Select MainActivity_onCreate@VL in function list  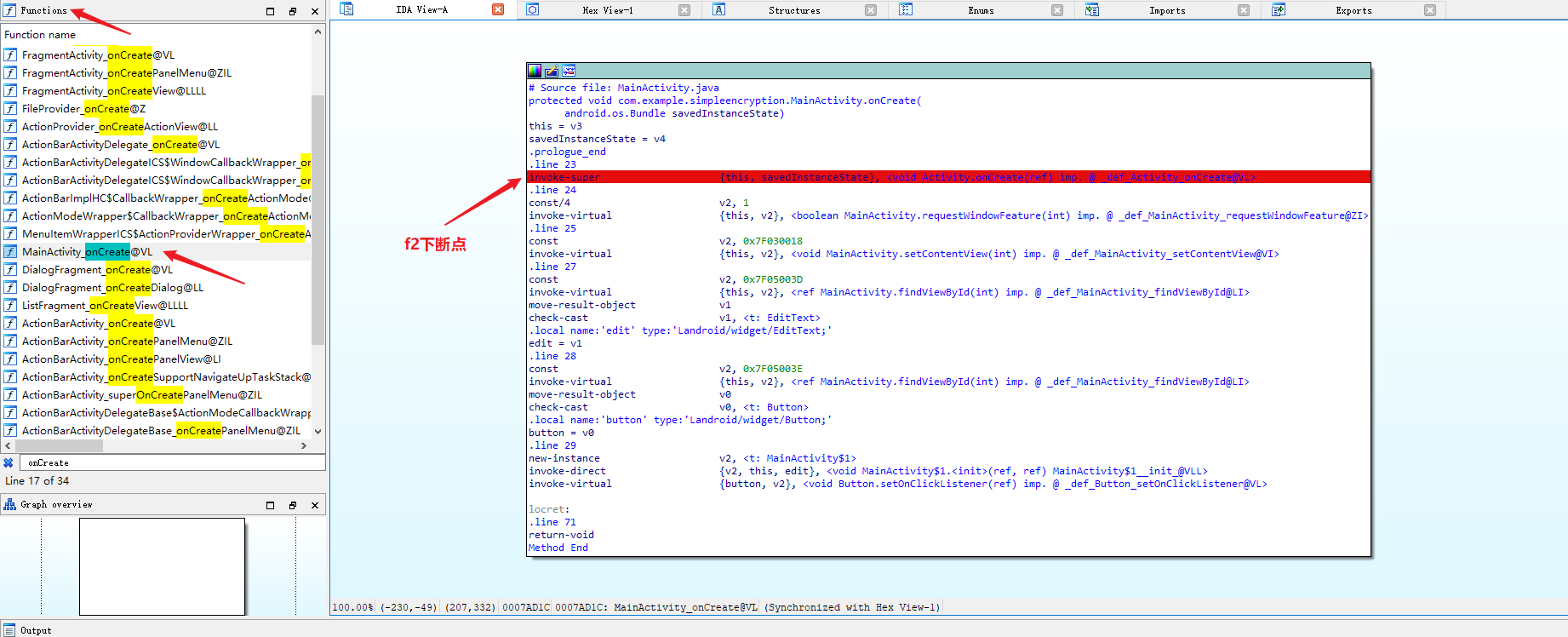pos(87,251)
